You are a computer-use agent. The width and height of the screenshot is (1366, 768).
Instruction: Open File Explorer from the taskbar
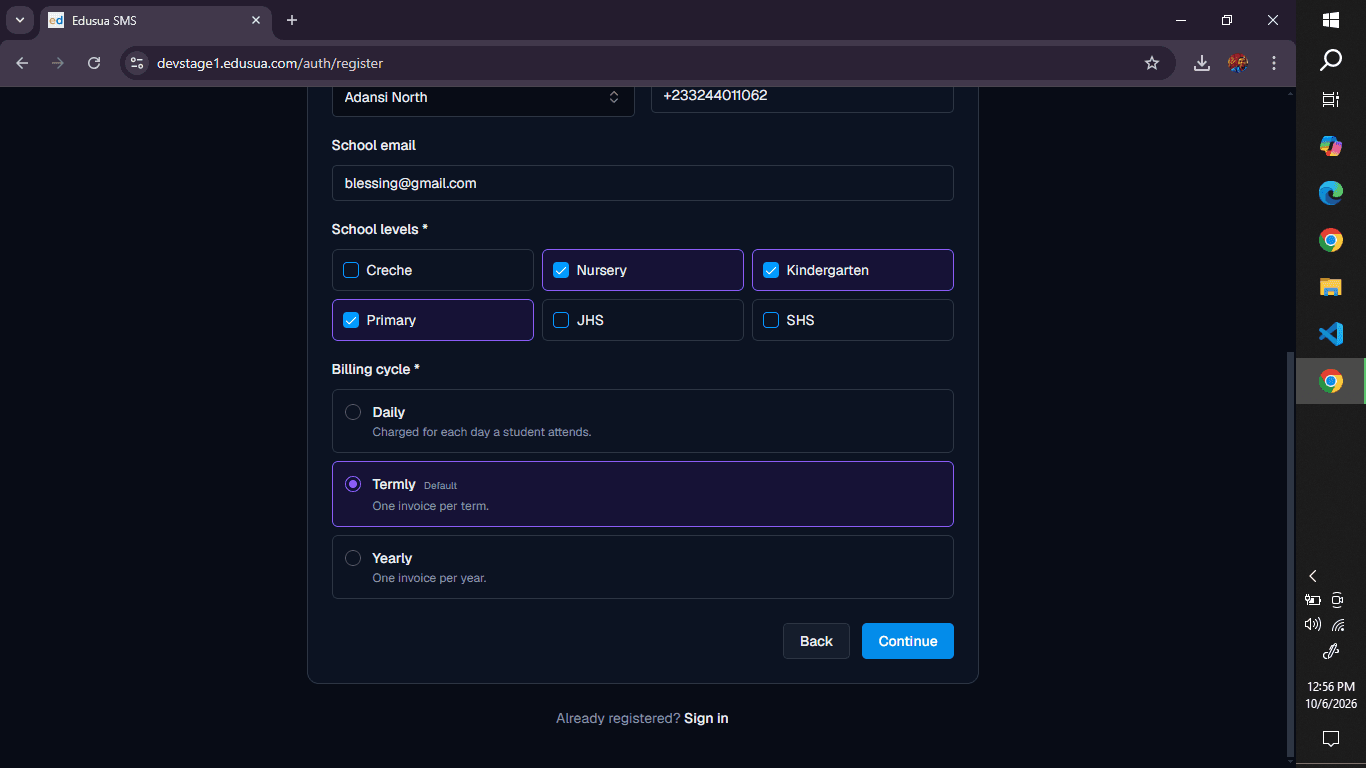coord(1331,287)
